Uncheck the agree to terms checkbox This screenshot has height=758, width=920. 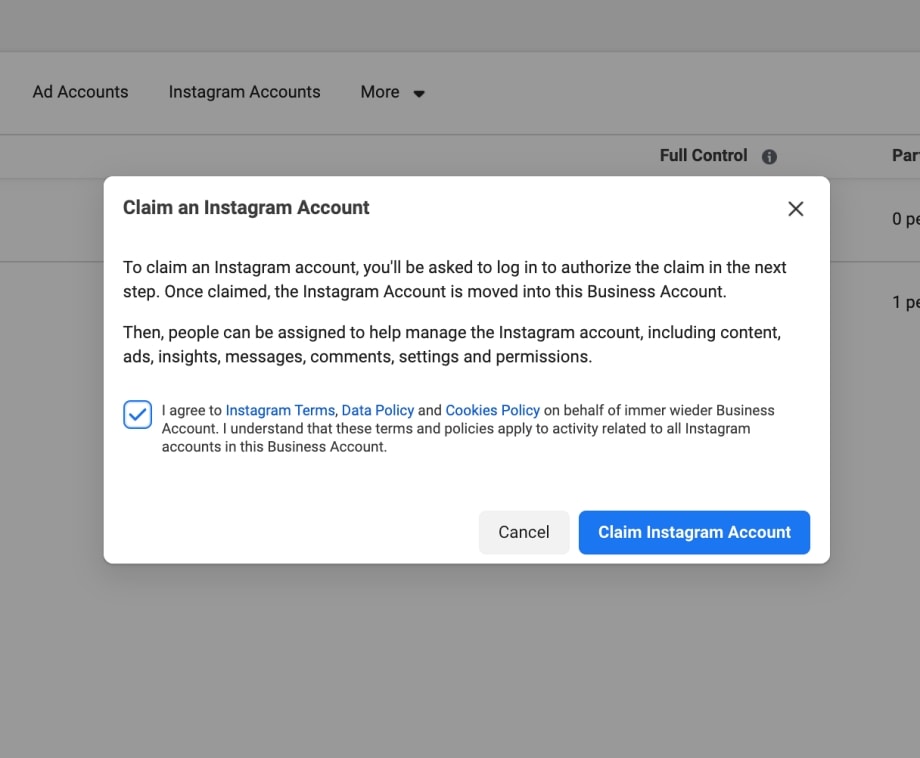point(137,414)
